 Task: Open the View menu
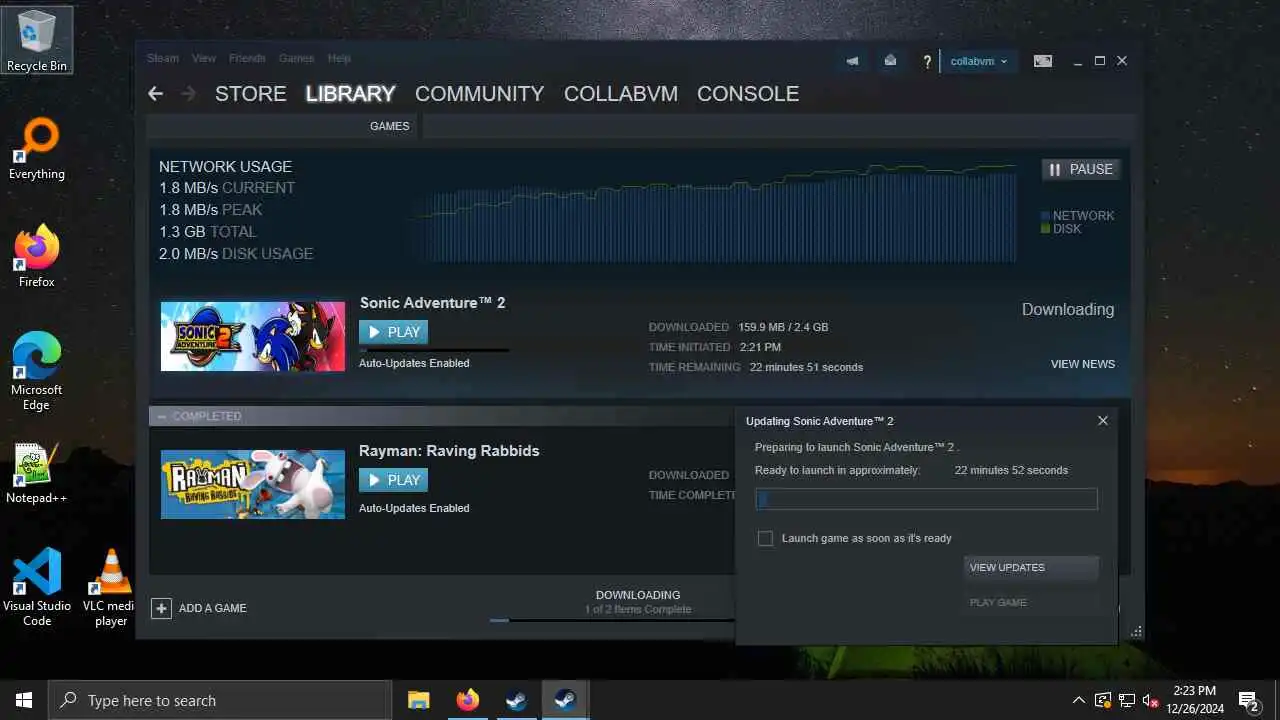point(204,58)
